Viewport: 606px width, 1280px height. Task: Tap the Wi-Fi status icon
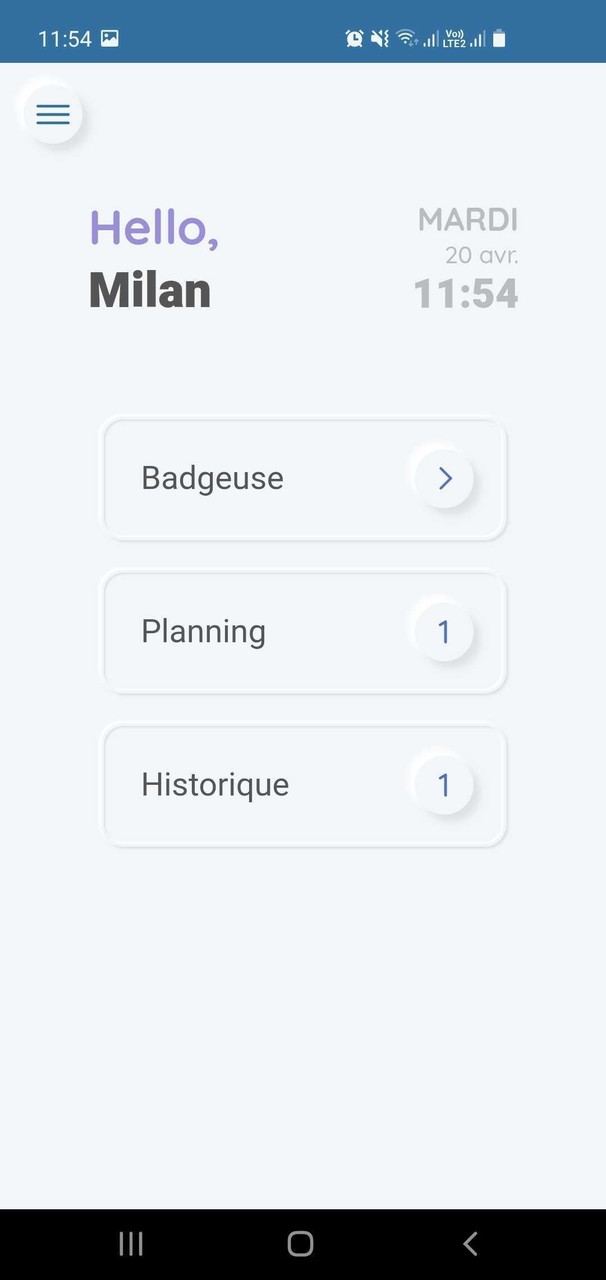(406, 39)
